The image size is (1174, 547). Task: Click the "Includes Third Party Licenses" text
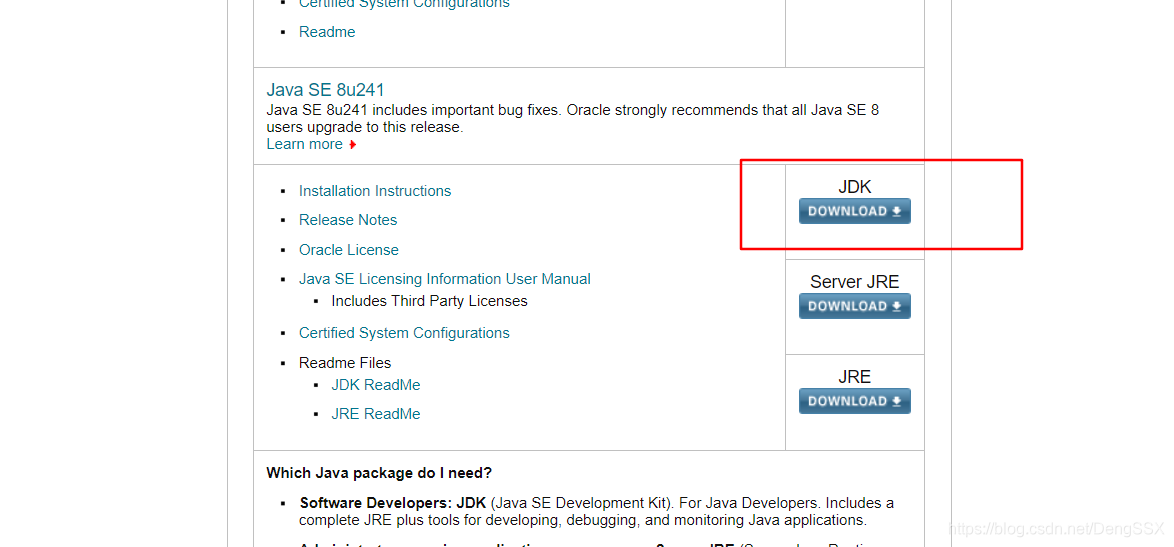pyautogui.click(x=430, y=301)
